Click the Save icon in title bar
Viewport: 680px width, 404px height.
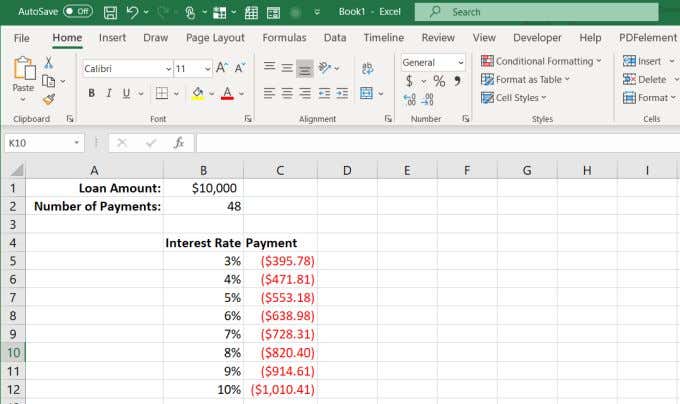(110, 12)
